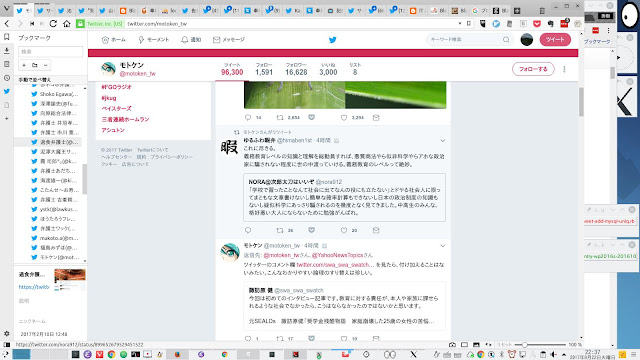Screen dimensions: 640x360
Task: Capture page with camera icon in status bar
Action: (453, 345)
